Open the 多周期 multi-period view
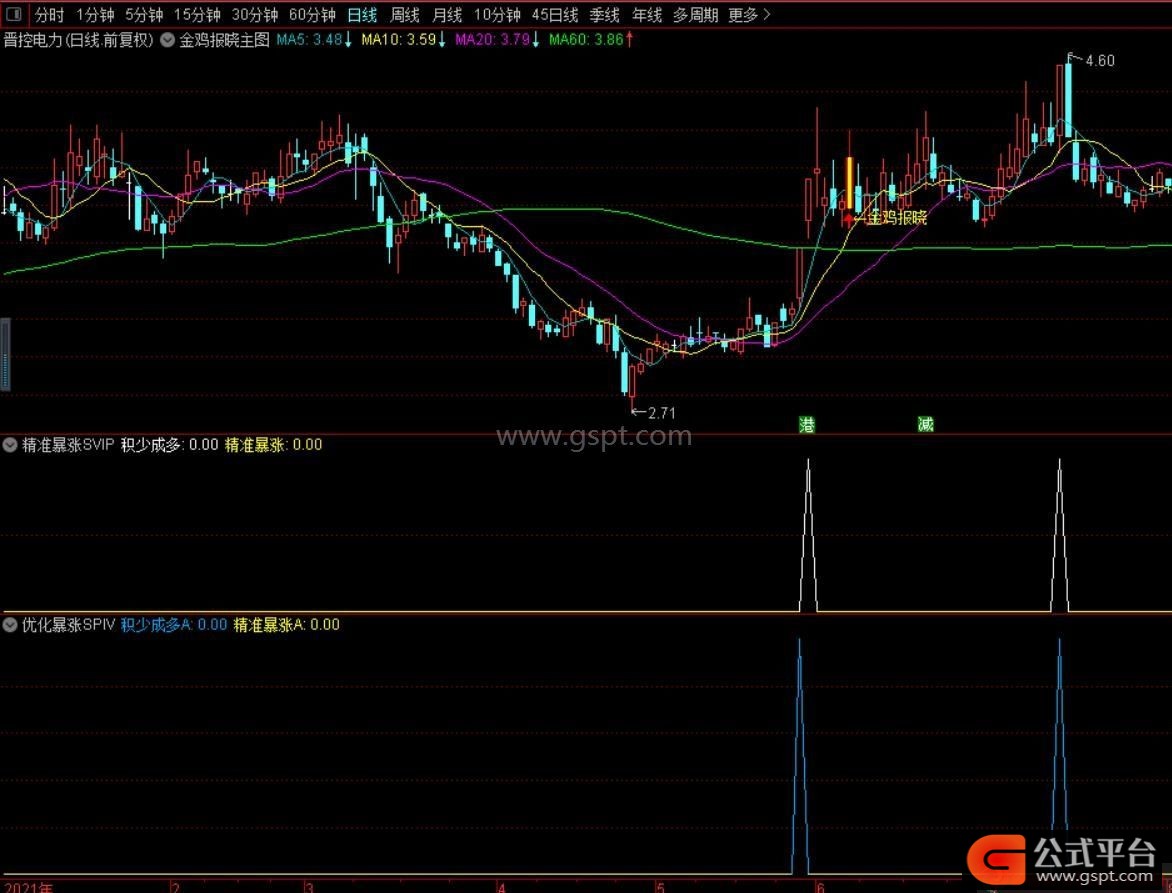 tap(695, 15)
